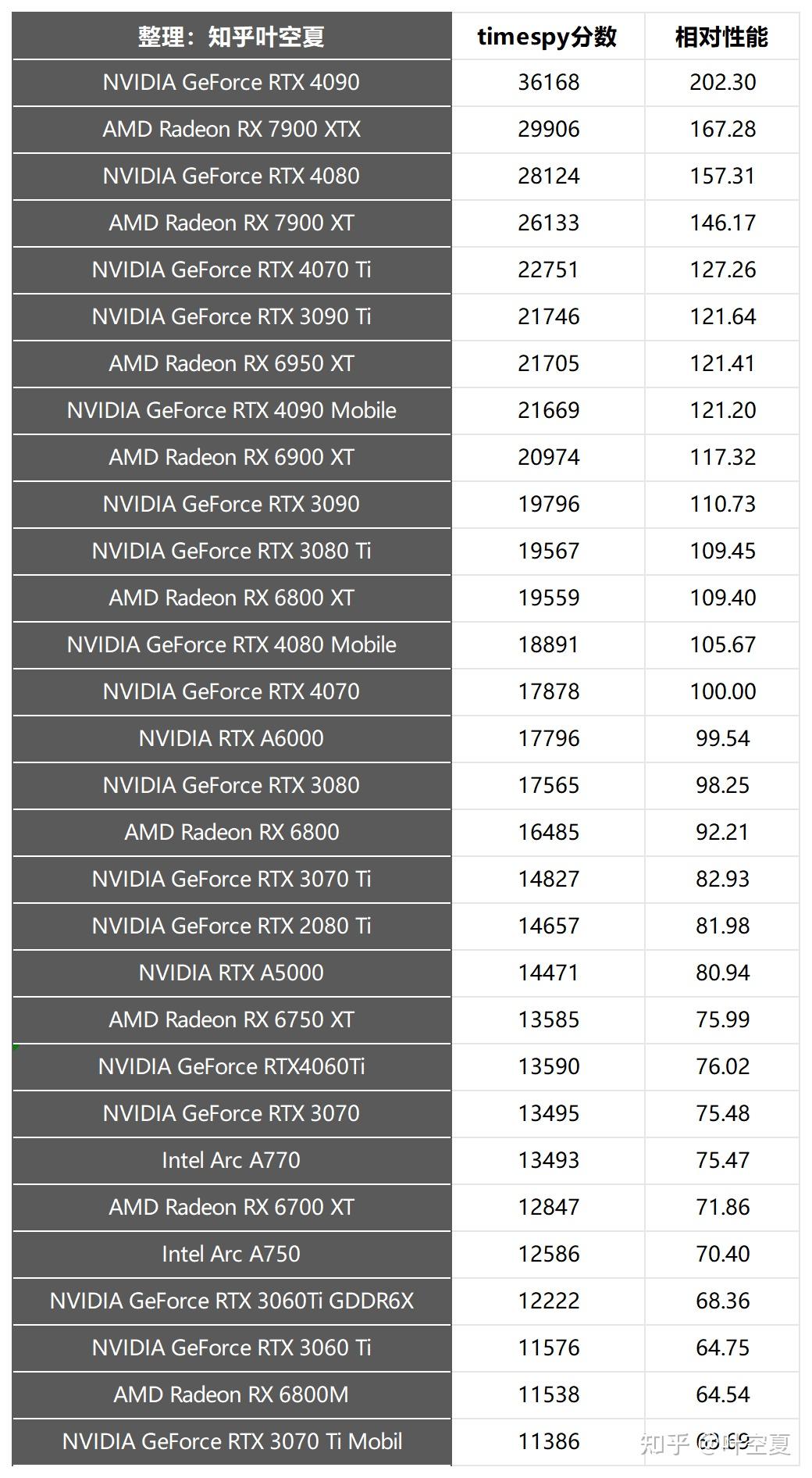Select the NVIDIA GeForce RTX 4090 Mobile cell
This screenshot has width=812, height=1478.
coord(231,410)
